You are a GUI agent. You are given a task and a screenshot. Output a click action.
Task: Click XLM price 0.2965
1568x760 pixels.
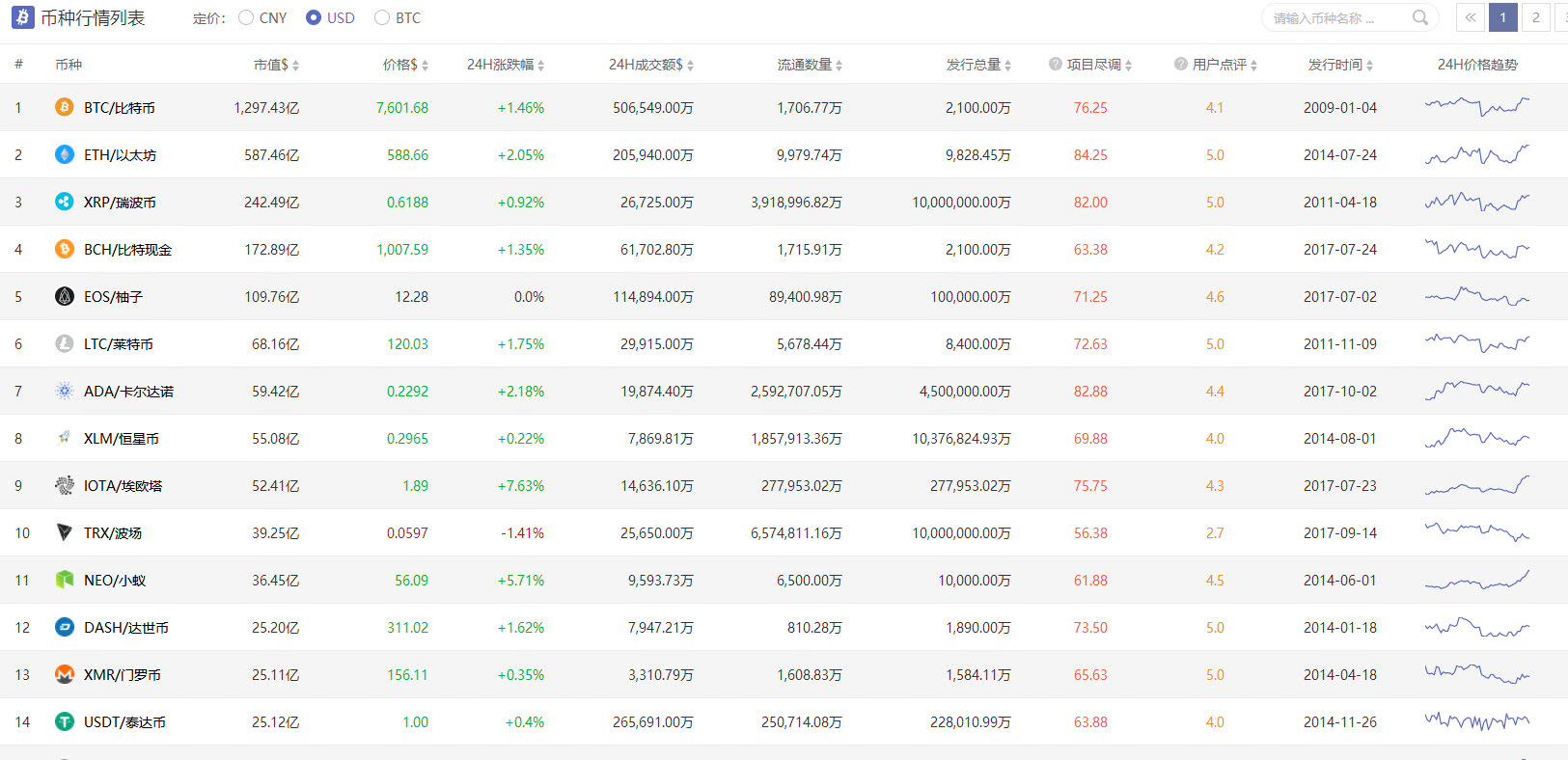[407, 439]
